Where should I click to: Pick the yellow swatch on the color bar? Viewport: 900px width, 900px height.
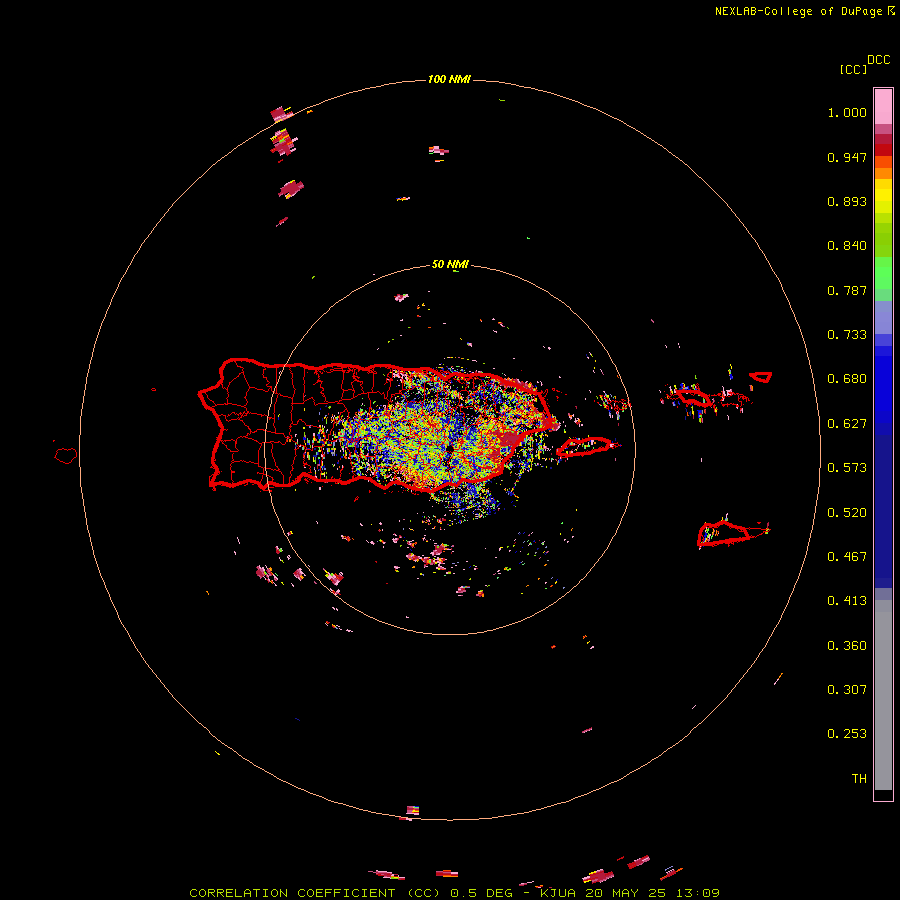(x=883, y=196)
